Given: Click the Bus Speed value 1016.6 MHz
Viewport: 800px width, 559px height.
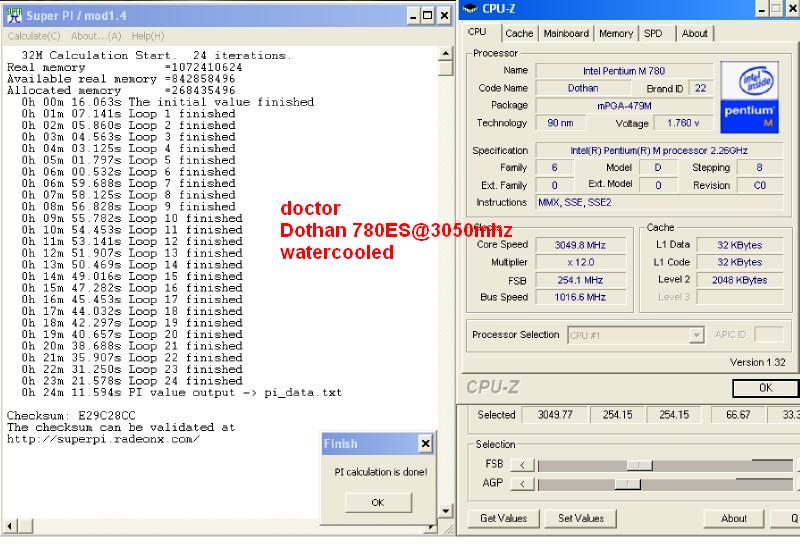Looking at the screenshot, I should 580,297.
